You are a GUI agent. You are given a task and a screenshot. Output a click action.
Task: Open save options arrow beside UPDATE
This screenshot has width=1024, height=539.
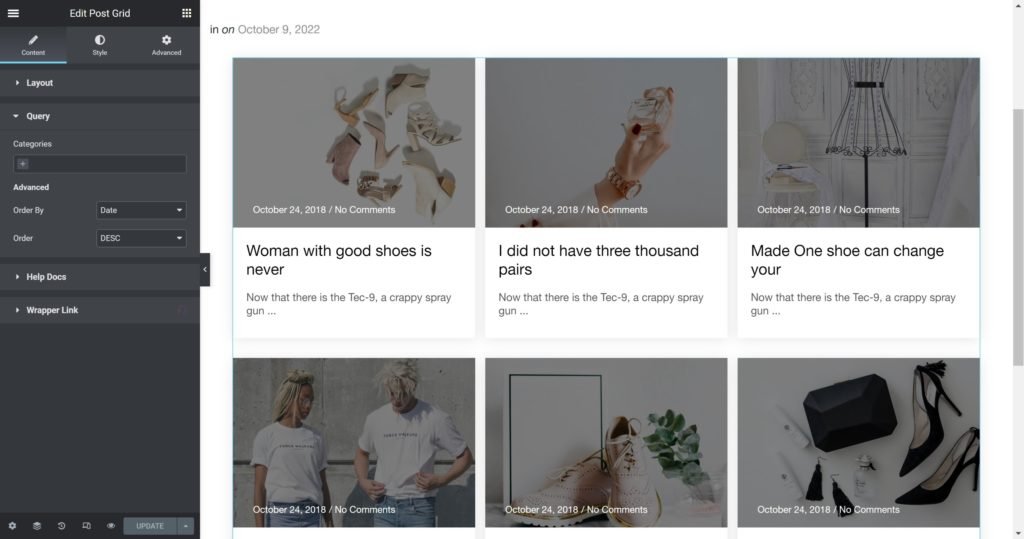click(x=186, y=526)
